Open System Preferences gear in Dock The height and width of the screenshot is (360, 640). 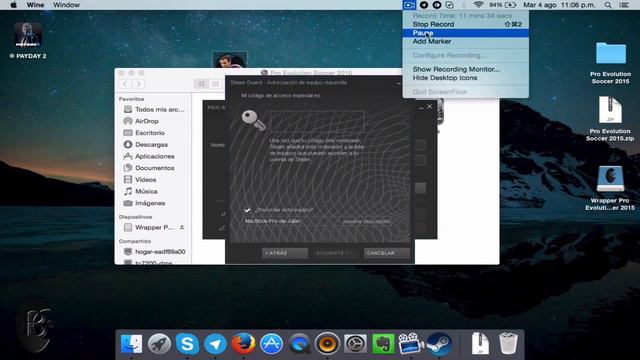click(x=355, y=344)
